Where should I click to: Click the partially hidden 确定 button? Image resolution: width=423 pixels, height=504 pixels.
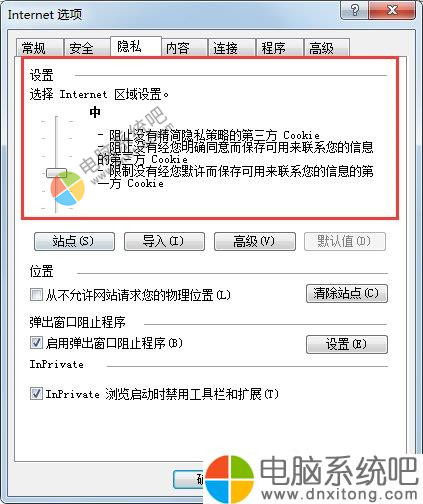tap(190, 480)
